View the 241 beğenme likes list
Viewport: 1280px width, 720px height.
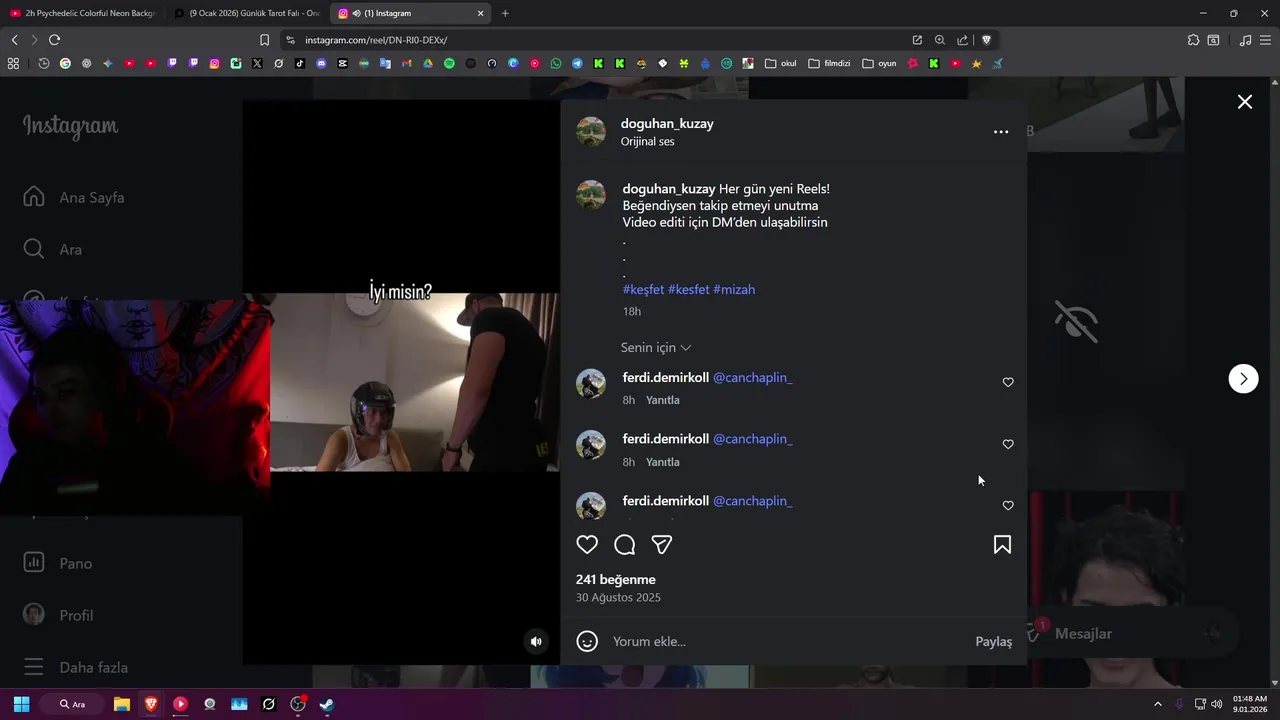616,580
